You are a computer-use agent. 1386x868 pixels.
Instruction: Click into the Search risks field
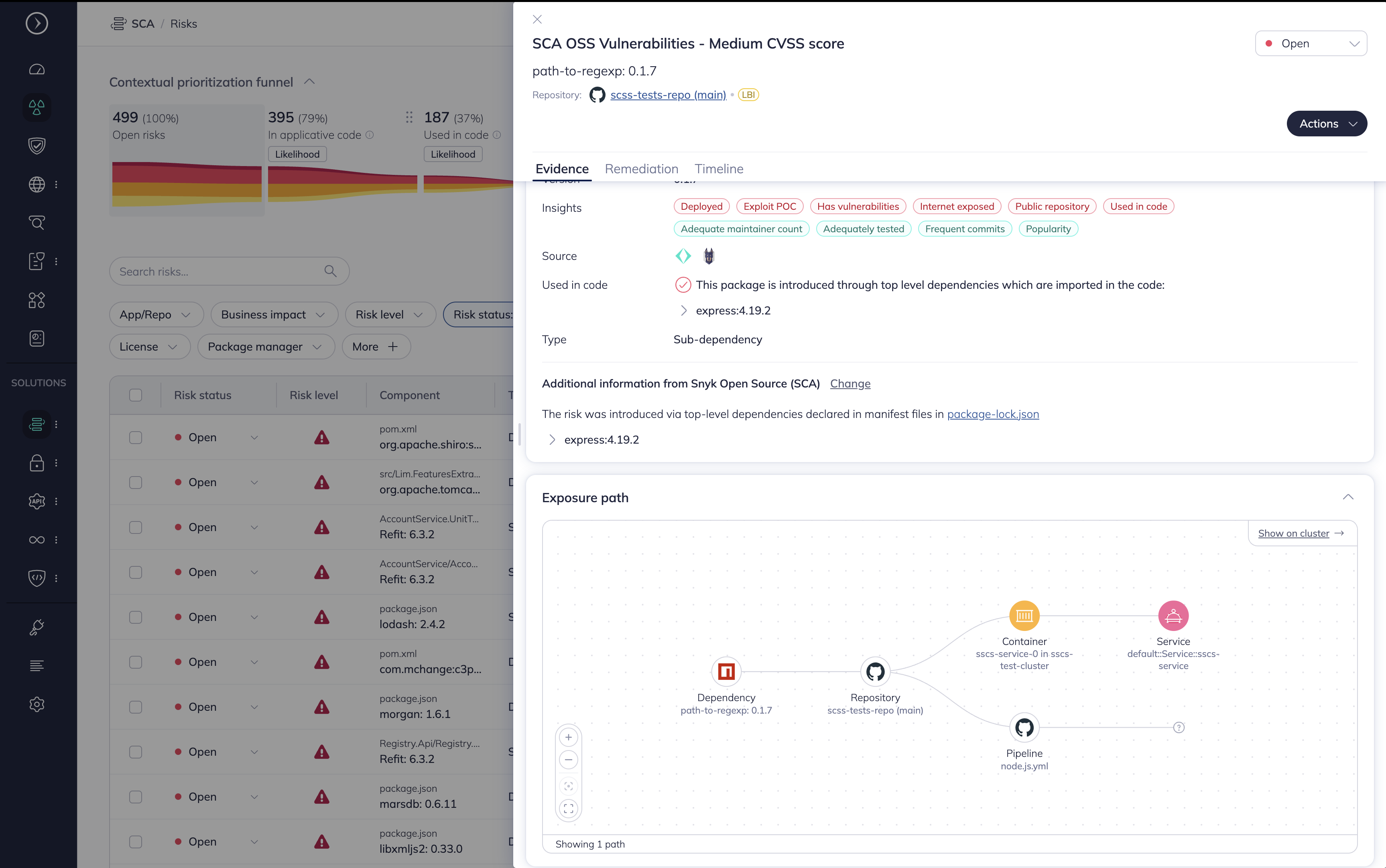[x=229, y=271]
